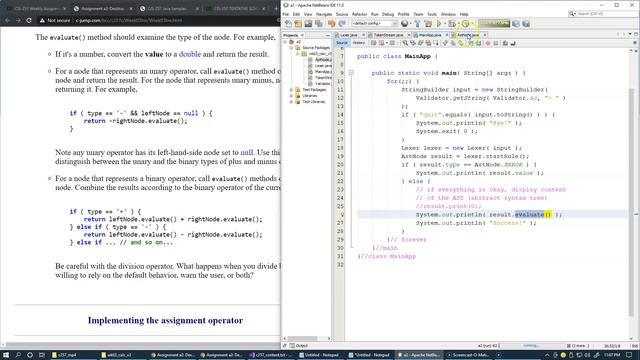Click the NetBeans Search field
The height and width of the screenshot is (360, 640).
602,14
